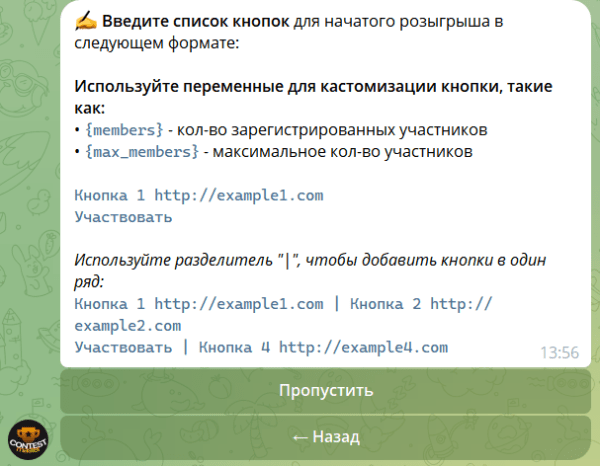Click the 13:56 message timestamp
This screenshot has width=600, height=466.
tap(559, 352)
